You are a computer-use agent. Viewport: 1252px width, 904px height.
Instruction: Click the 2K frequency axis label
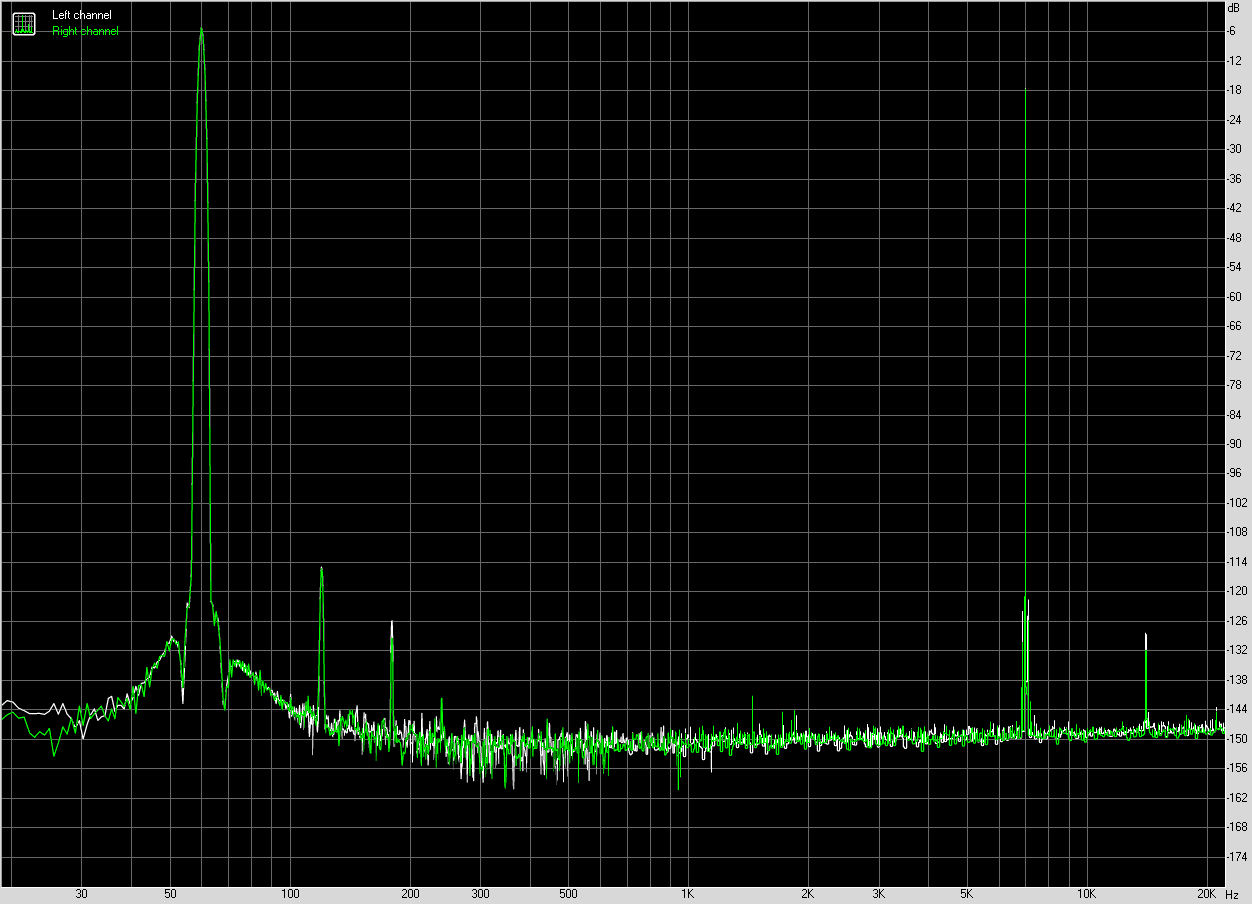coord(807,894)
